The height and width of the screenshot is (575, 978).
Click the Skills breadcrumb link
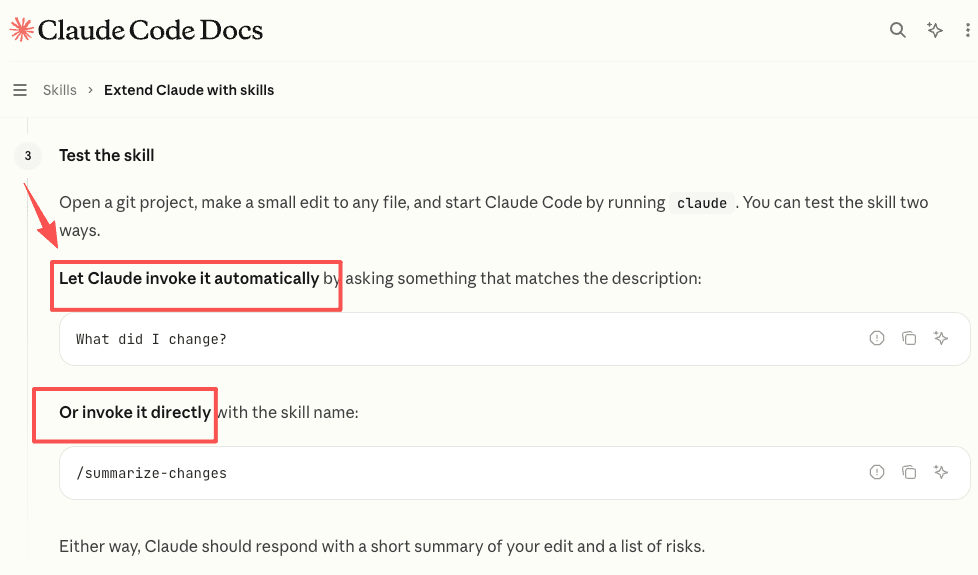[60, 90]
